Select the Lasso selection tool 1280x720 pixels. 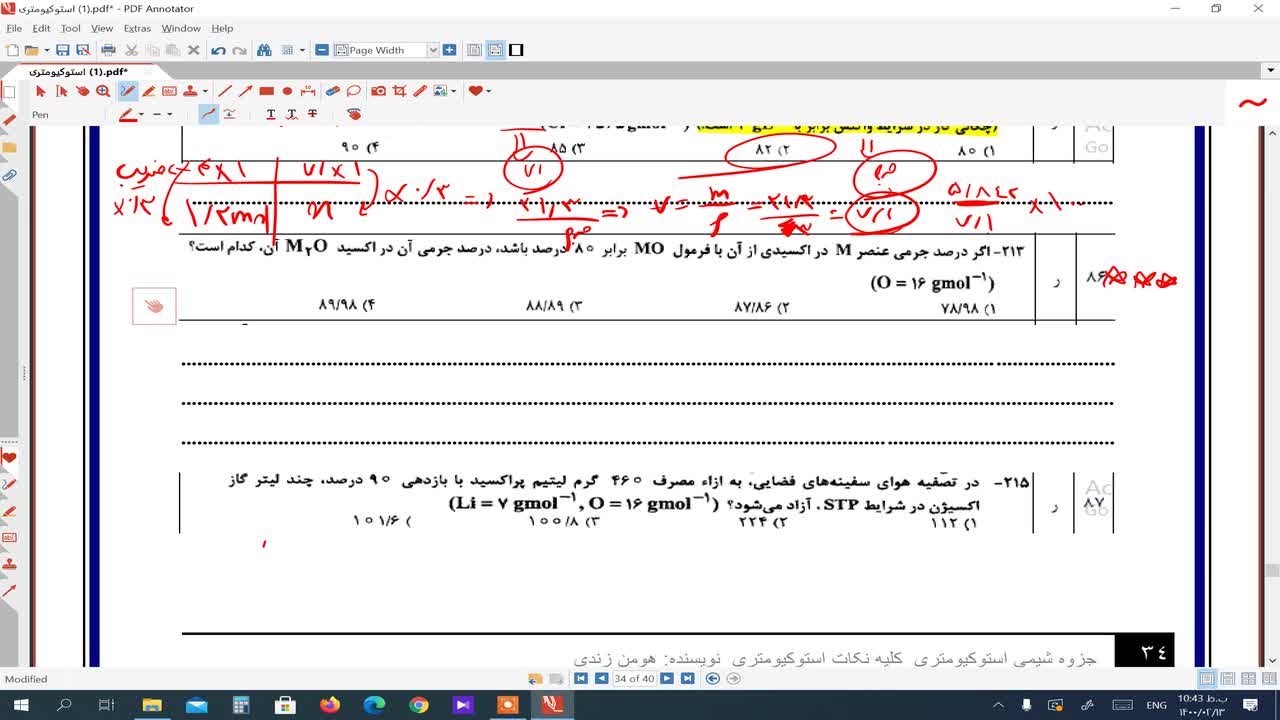354,91
